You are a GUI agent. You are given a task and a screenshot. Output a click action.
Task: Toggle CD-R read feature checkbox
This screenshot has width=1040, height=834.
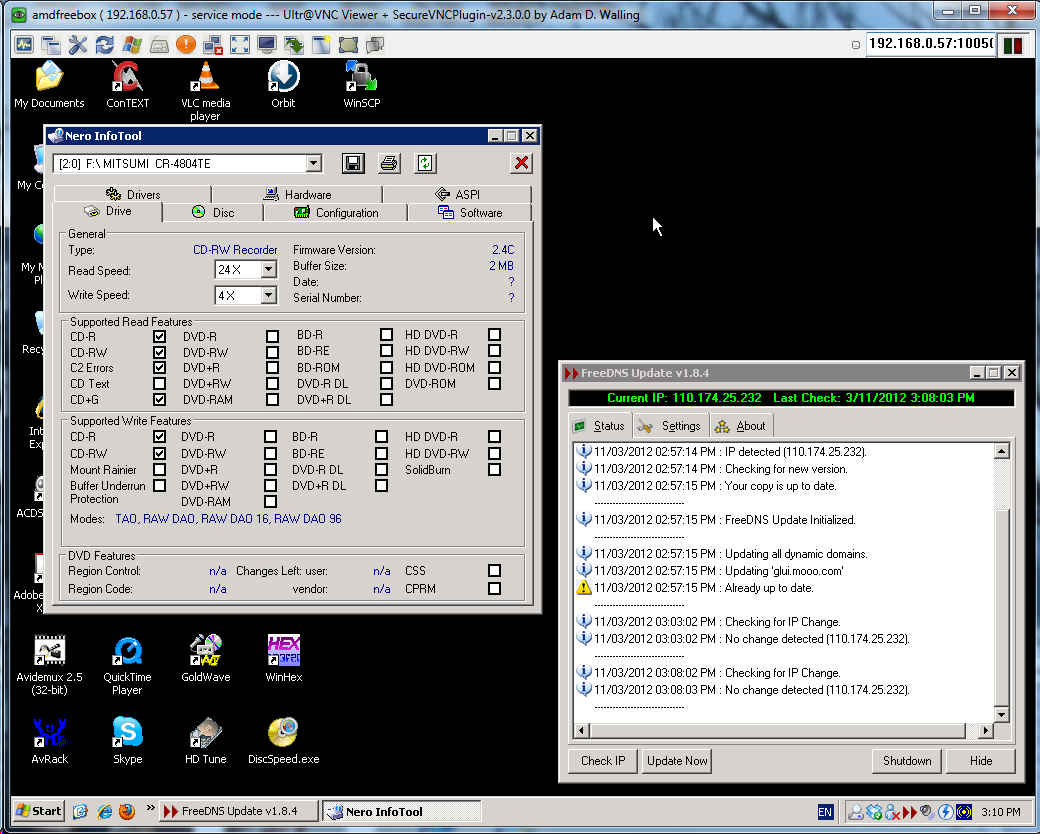(x=159, y=336)
